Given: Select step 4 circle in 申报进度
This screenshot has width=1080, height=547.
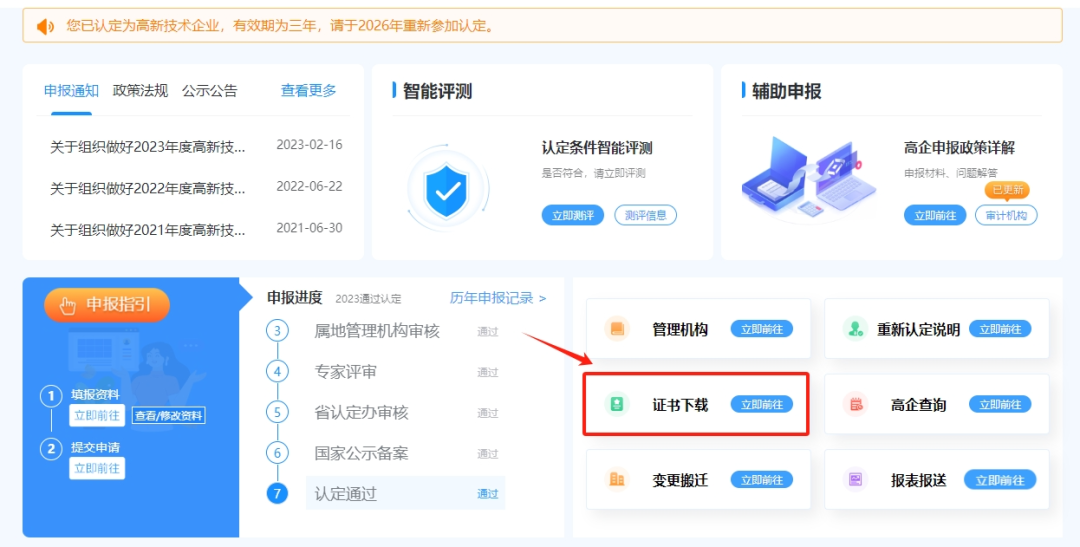Looking at the screenshot, I should (x=277, y=372).
